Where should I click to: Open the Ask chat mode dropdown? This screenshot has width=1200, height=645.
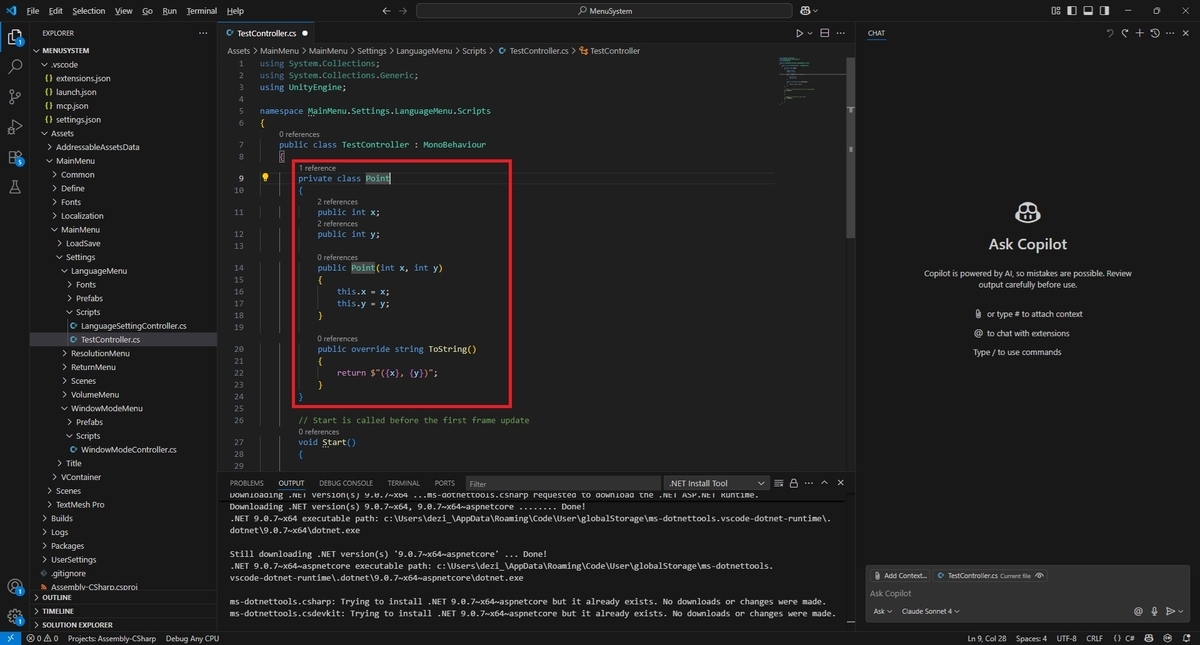882,611
